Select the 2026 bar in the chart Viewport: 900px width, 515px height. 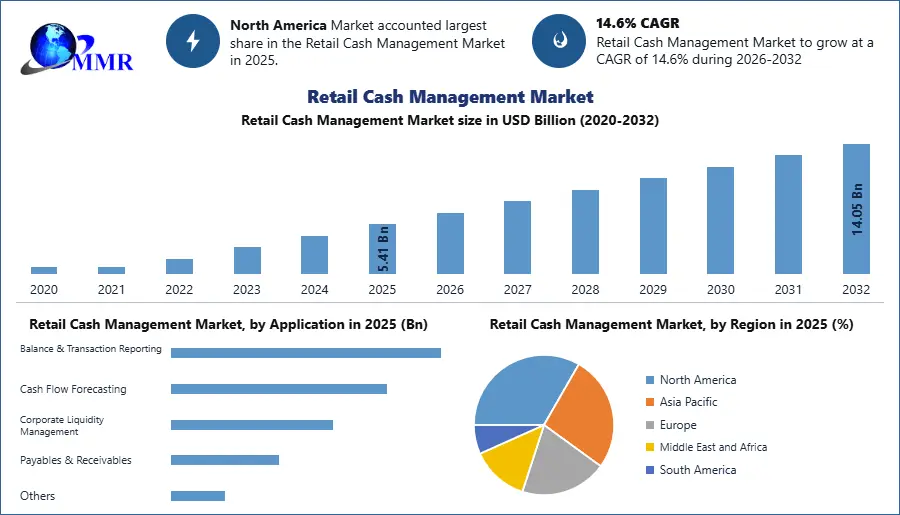click(x=450, y=243)
